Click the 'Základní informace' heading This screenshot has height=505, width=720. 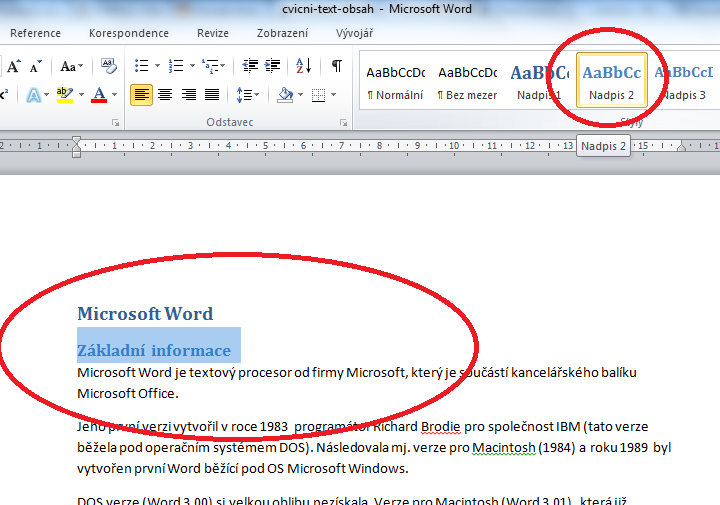tap(154, 351)
